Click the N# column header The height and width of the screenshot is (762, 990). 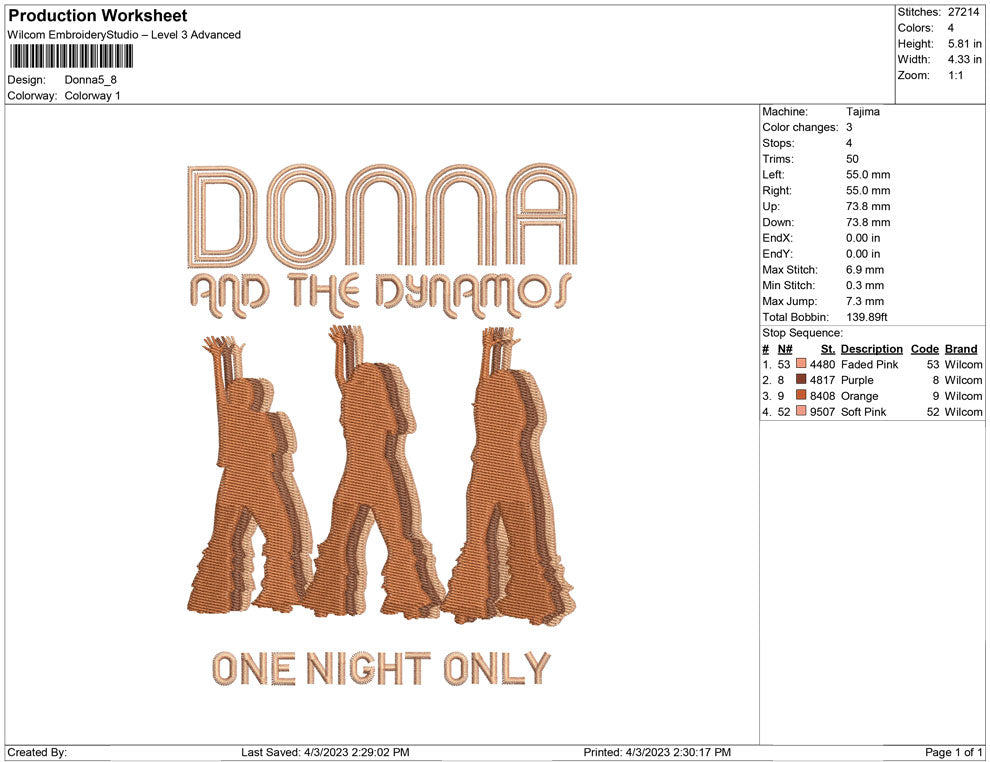click(785, 348)
